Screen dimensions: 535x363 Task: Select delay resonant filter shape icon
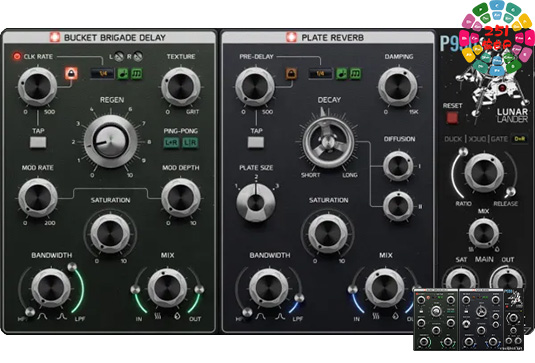coord(62,316)
